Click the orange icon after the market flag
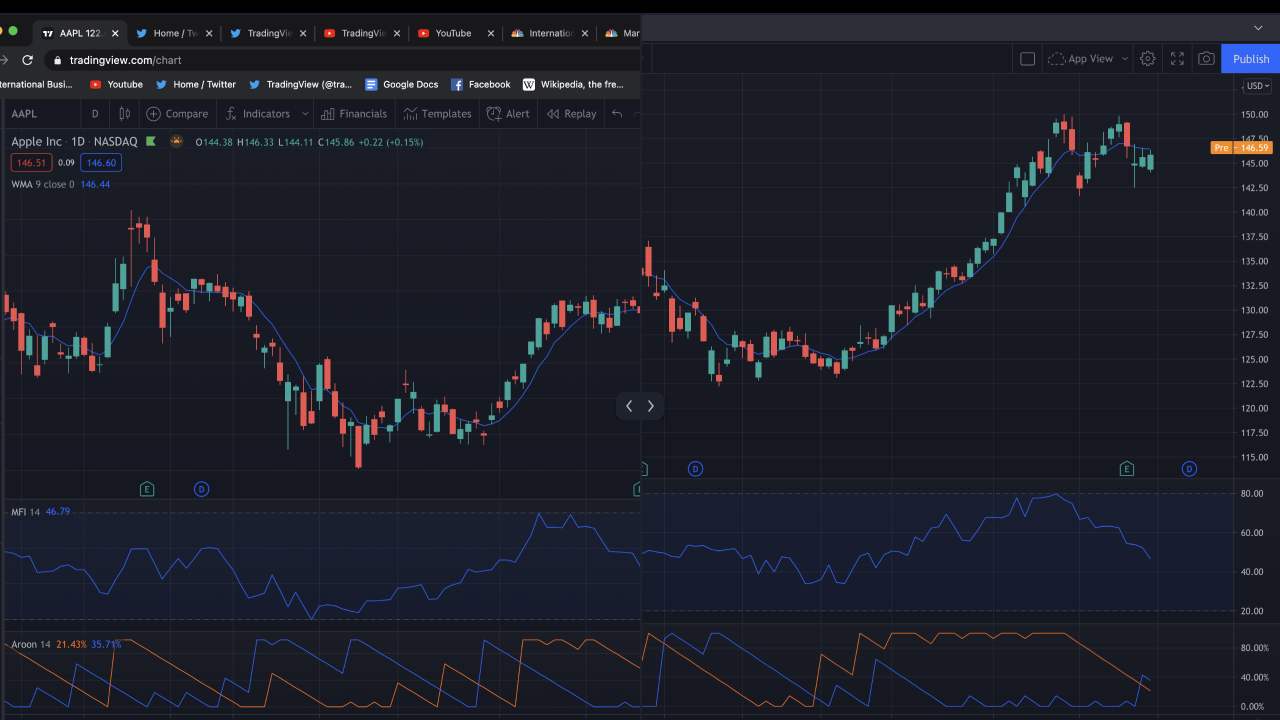The image size is (1280, 720). pyautogui.click(x=177, y=141)
